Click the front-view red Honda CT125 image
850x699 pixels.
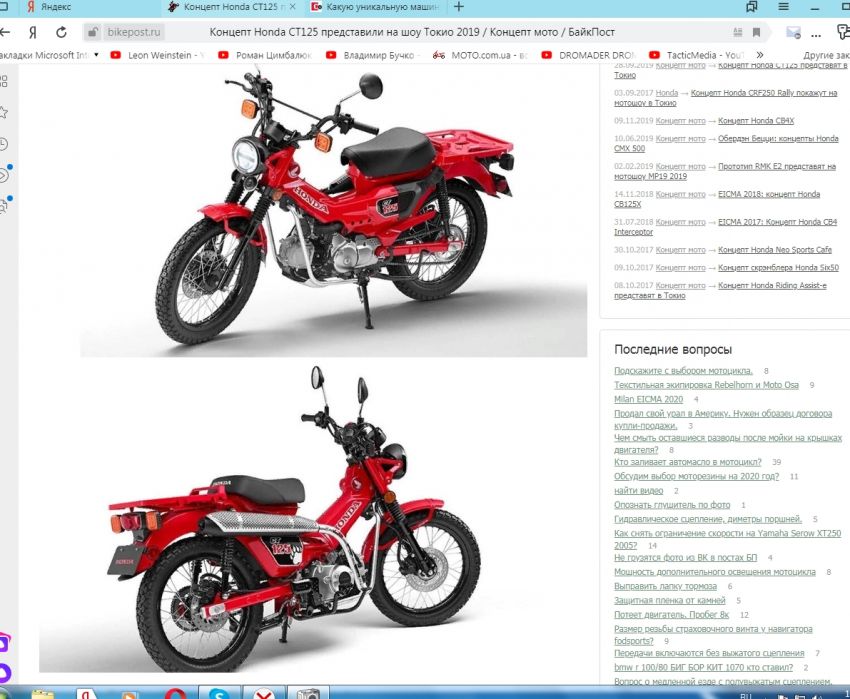pyautogui.click(x=333, y=212)
